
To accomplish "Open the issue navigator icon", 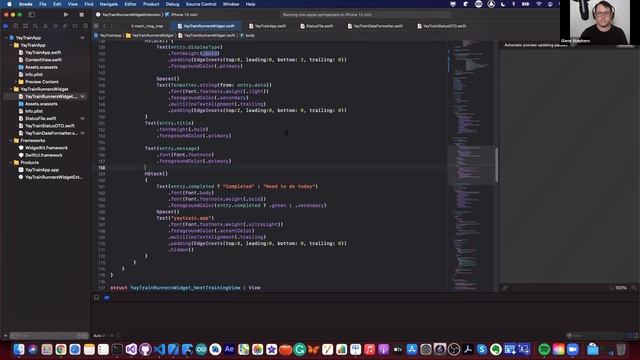I will coord(45,26).
